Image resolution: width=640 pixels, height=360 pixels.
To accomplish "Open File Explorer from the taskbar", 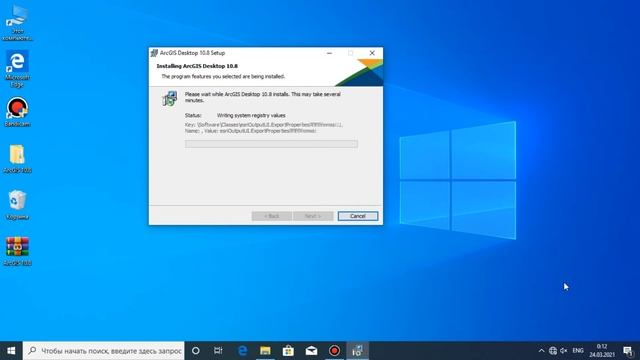I will pos(265,351).
